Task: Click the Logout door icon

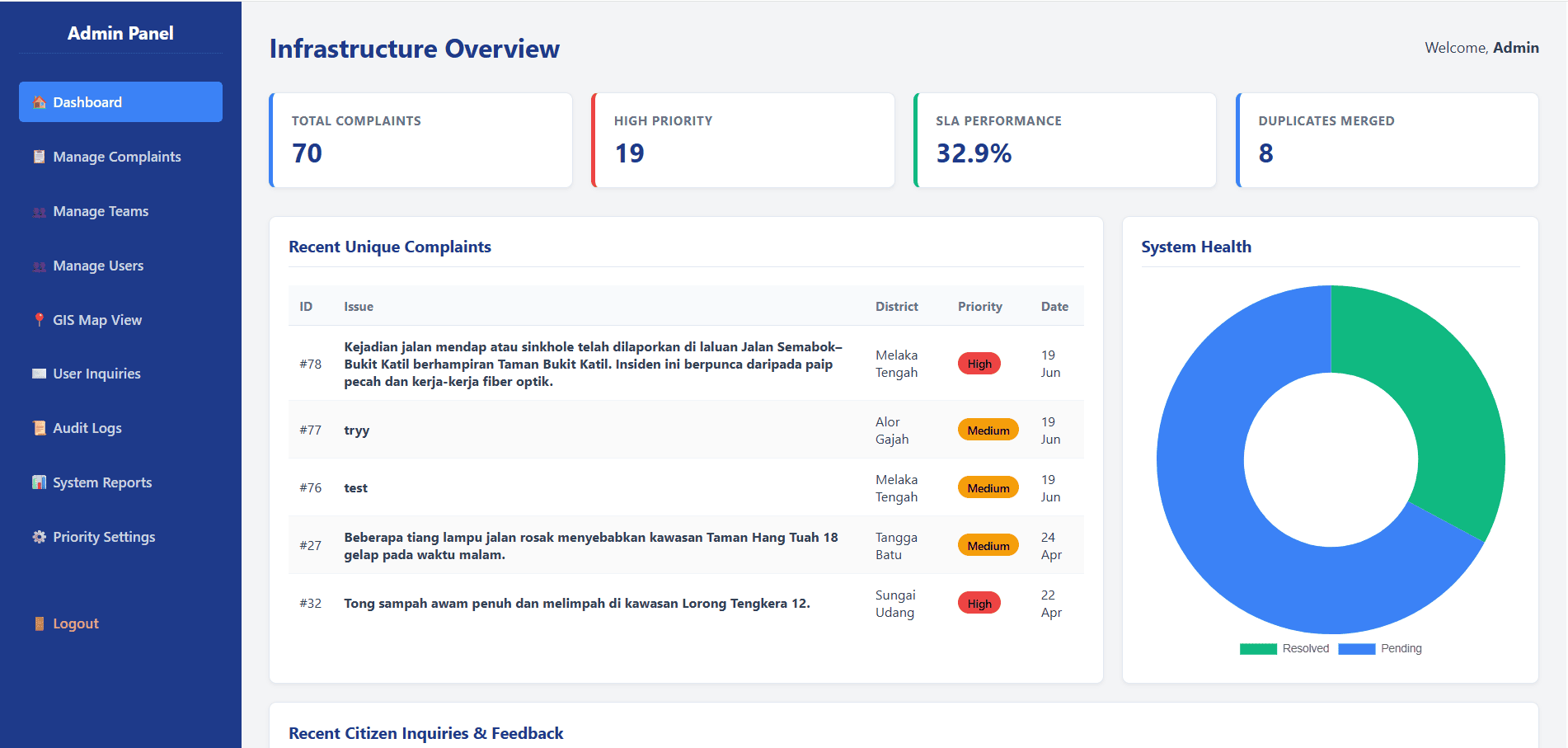Action: pyautogui.click(x=39, y=623)
